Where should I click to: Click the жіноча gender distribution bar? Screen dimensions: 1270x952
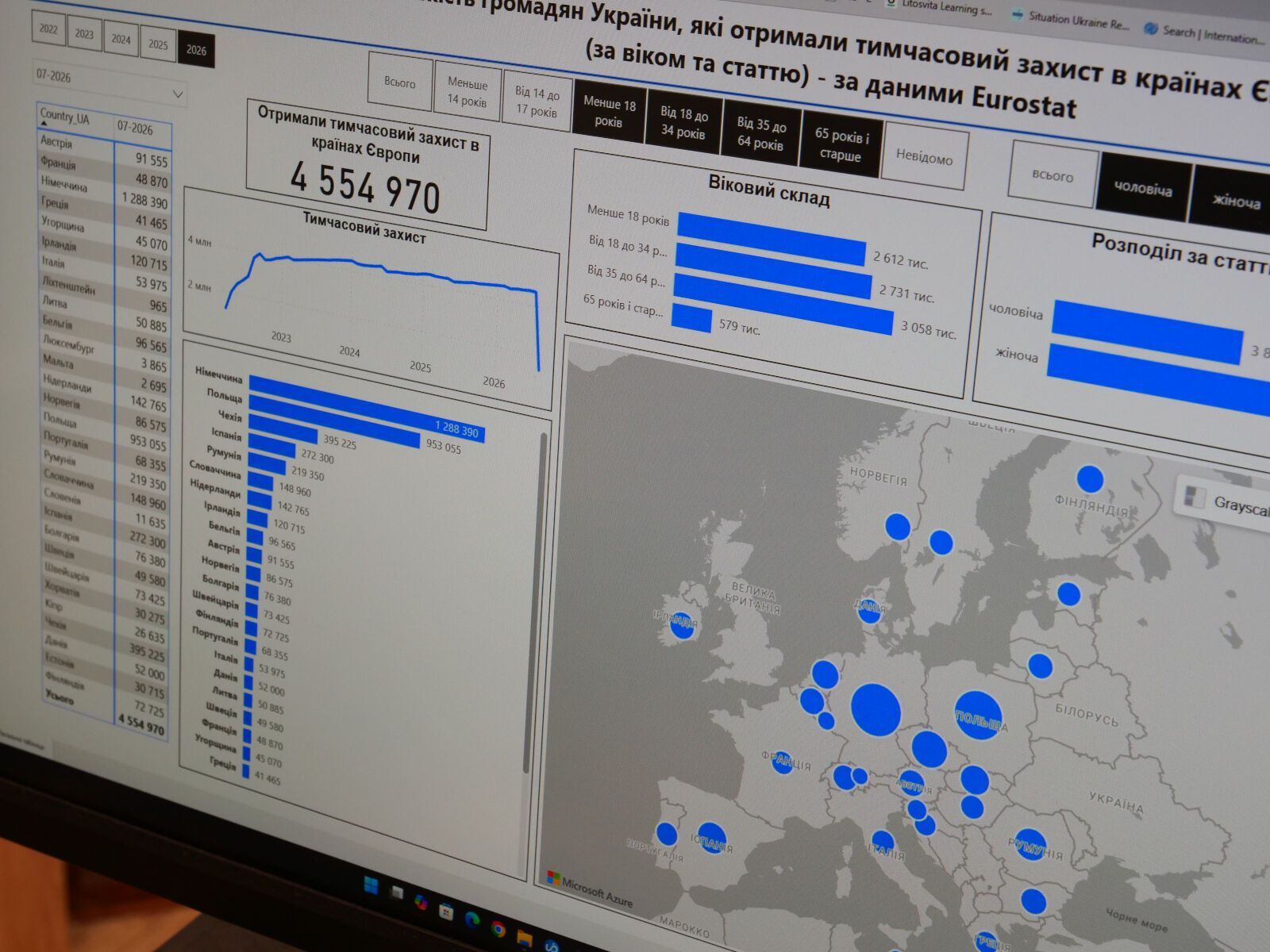[x=1159, y=379]
